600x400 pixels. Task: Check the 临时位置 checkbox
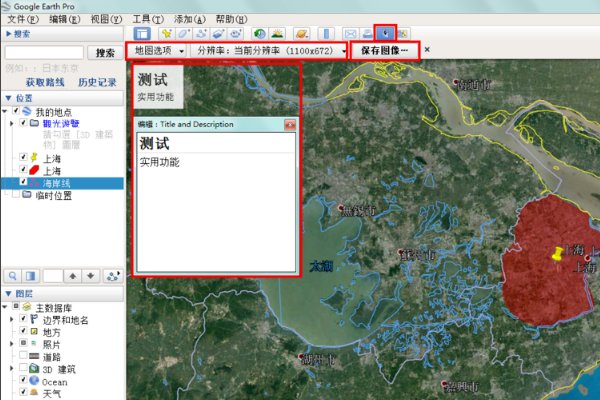[x=16, y=194]
